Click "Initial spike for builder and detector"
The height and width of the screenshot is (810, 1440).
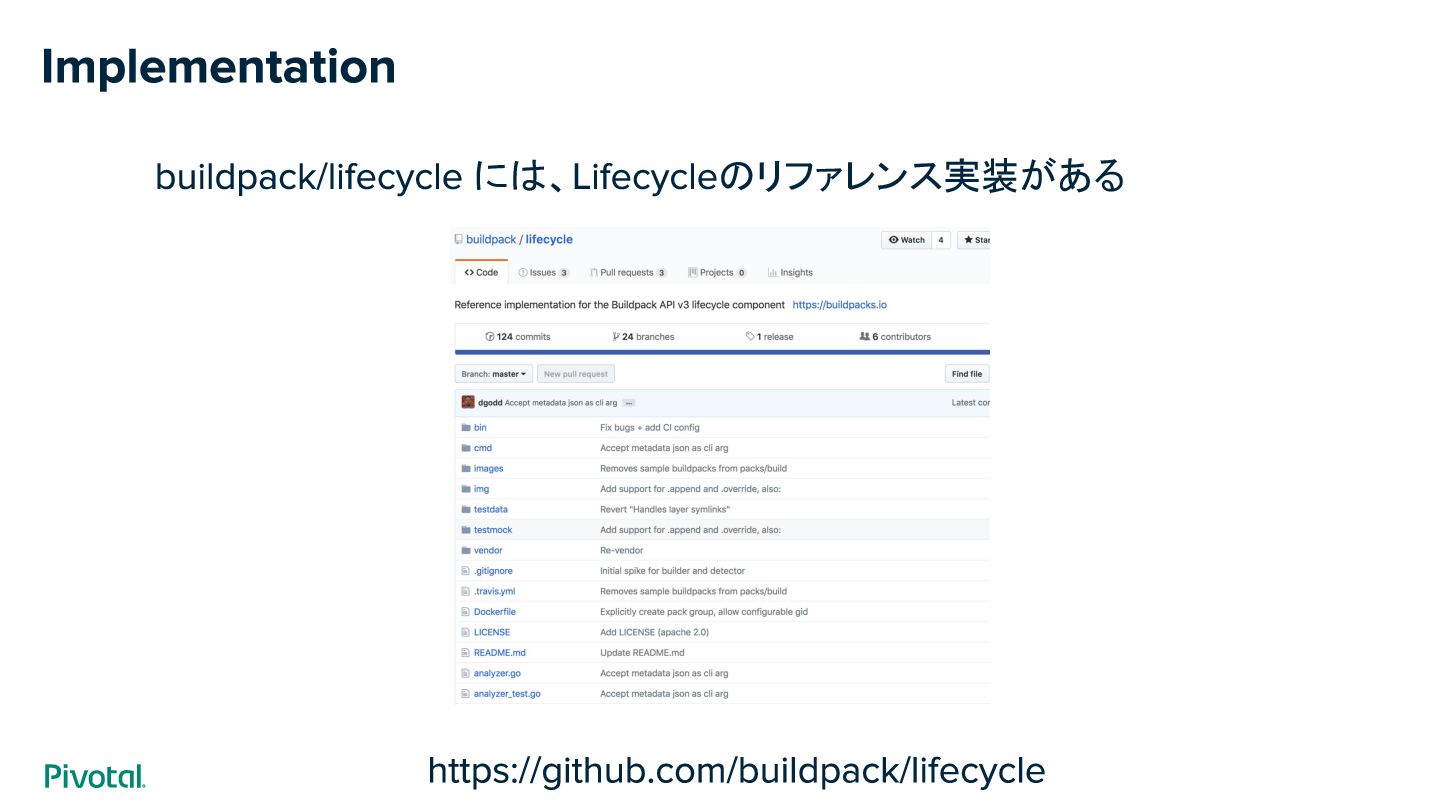click(672, 571)
